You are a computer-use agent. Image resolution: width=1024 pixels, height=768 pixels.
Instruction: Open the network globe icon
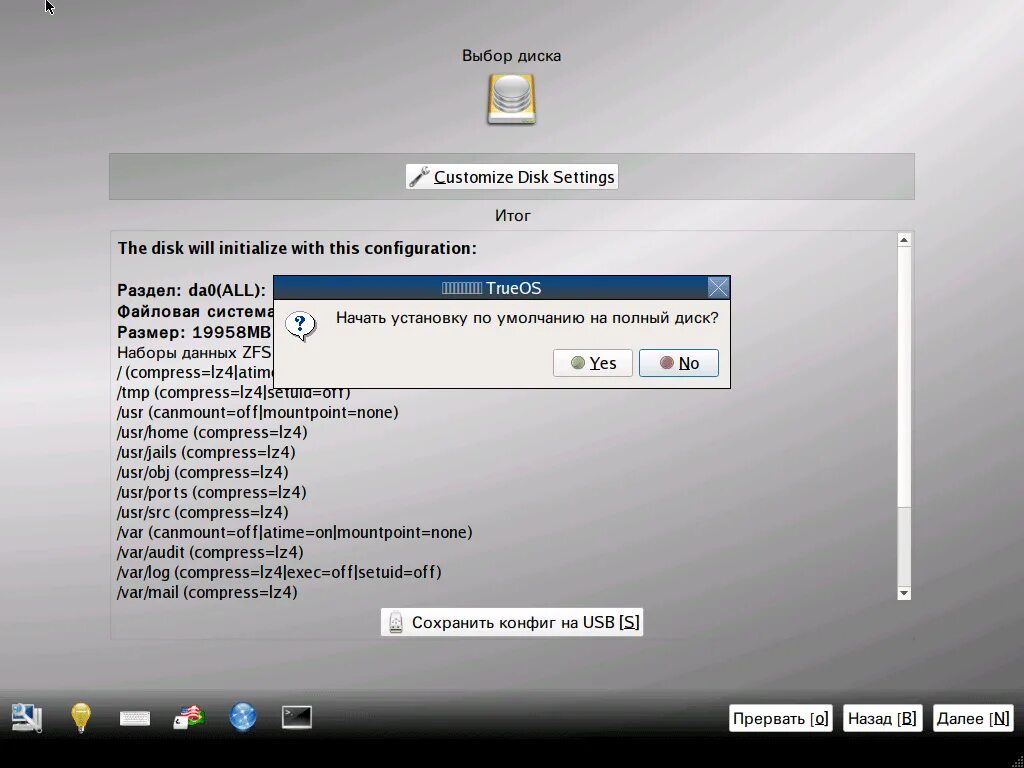tap(243, 717)
